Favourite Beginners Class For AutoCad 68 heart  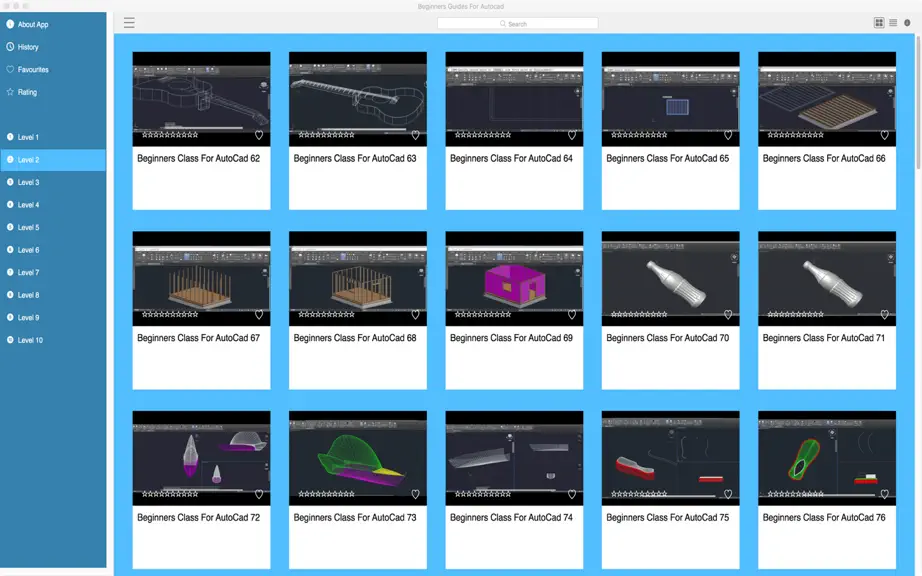[x=415, y=315]
